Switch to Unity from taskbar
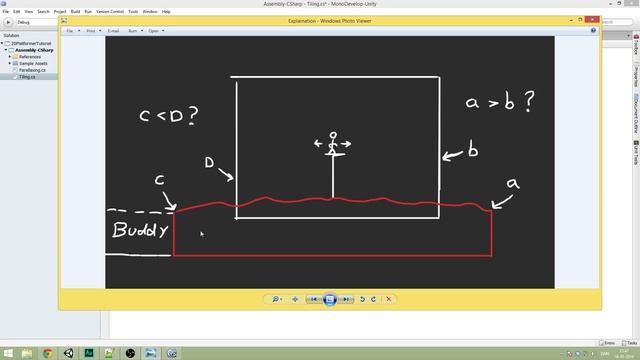 69,353
